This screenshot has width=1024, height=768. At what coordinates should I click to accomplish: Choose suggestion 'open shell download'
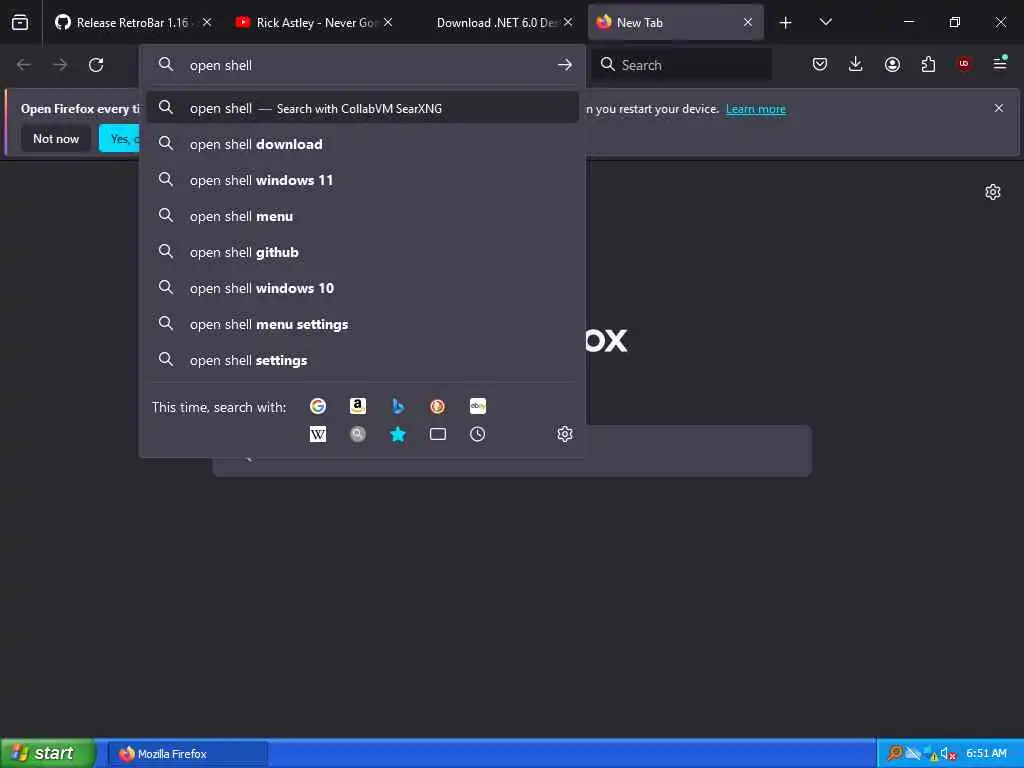(x=362, y=144)
